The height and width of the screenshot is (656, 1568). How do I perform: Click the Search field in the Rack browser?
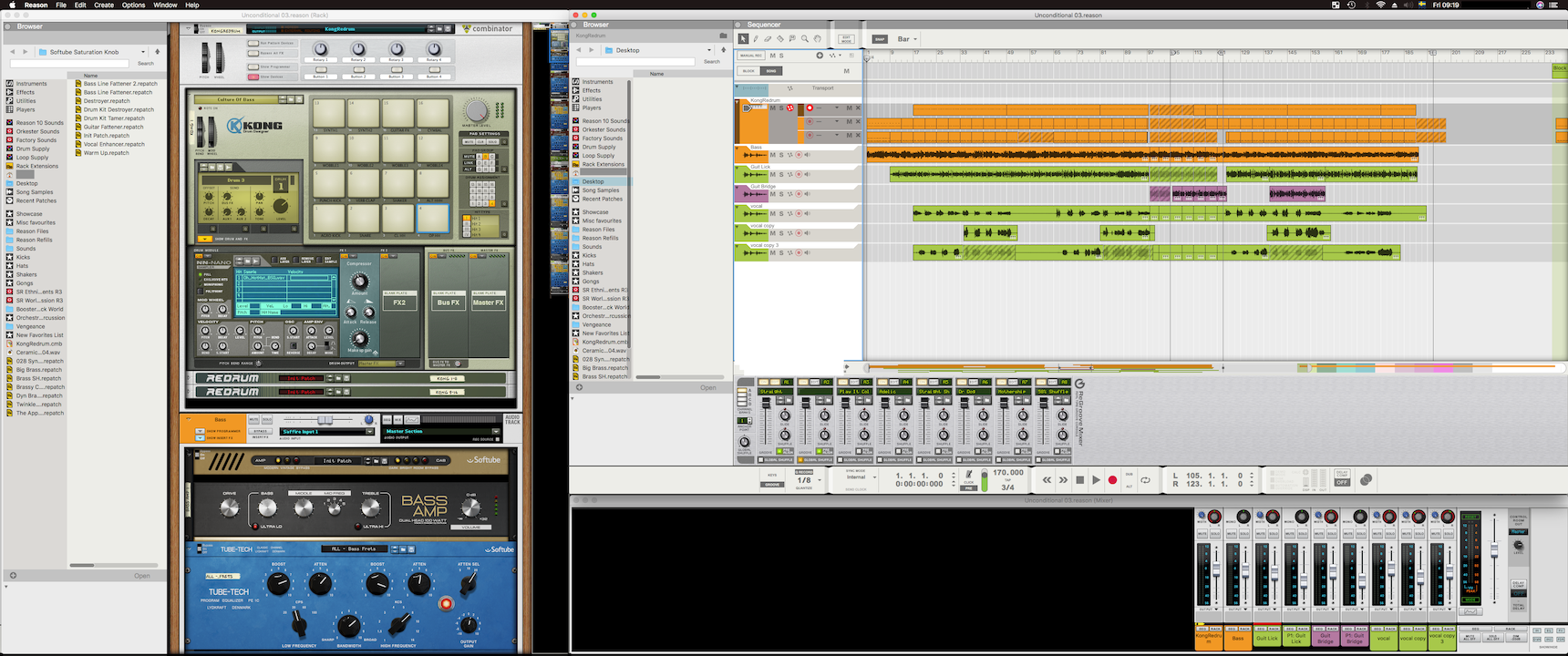69,63
